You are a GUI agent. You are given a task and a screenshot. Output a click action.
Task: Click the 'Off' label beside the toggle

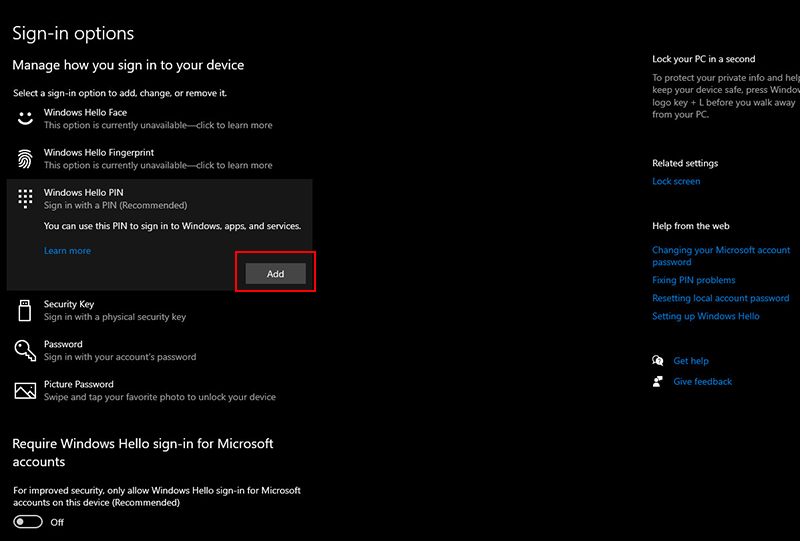[x=57, y=522]
